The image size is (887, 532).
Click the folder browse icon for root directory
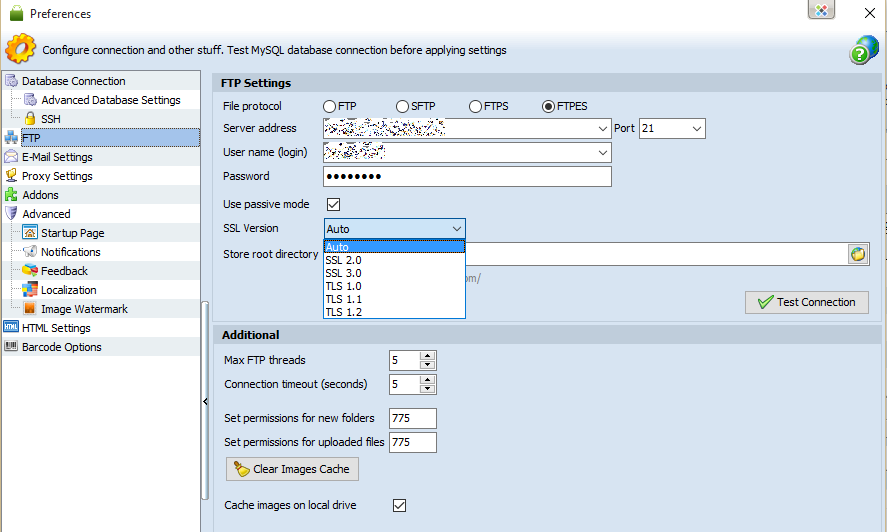[x=858, y=254]
